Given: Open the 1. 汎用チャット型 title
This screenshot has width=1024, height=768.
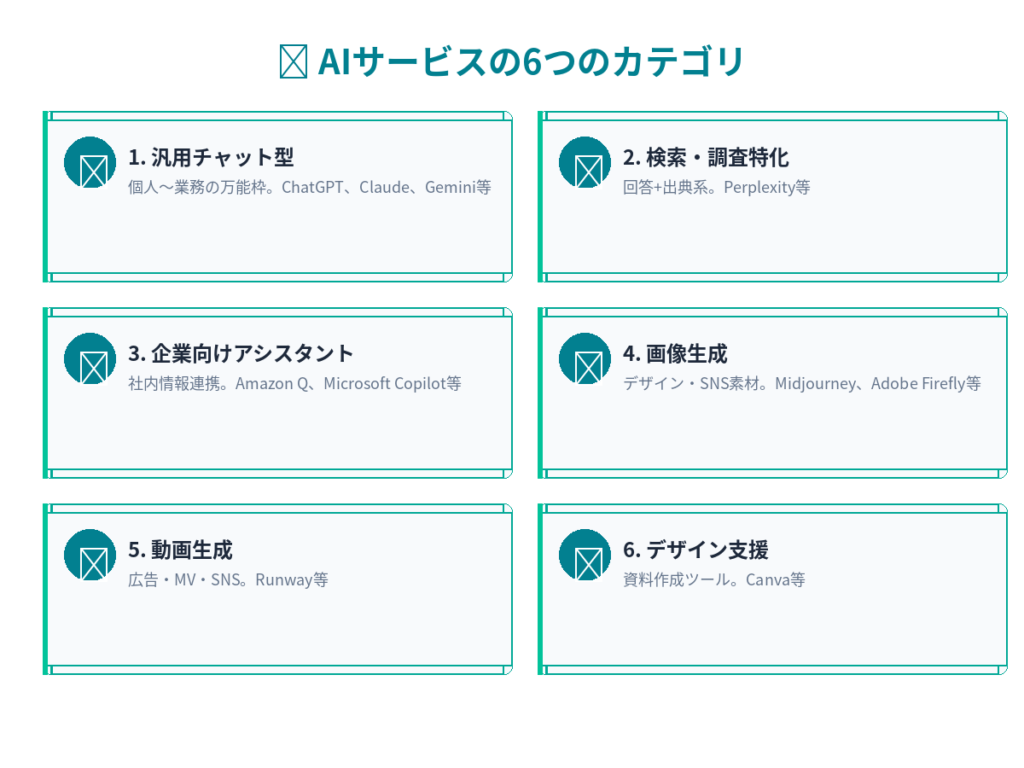Looking at the screenshot, I should point(211,157).
